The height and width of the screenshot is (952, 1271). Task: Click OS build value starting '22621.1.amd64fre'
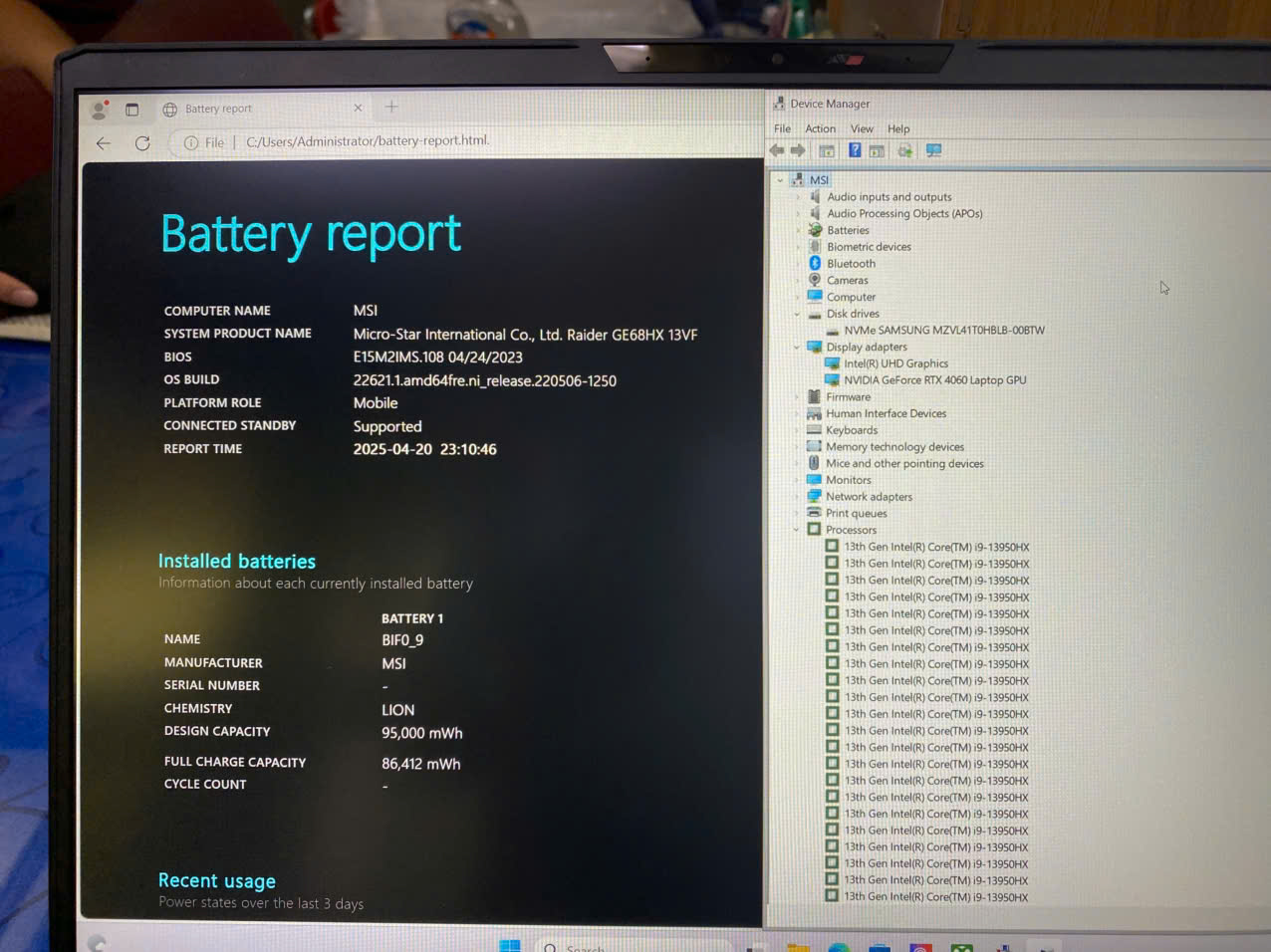click(484, 380)
